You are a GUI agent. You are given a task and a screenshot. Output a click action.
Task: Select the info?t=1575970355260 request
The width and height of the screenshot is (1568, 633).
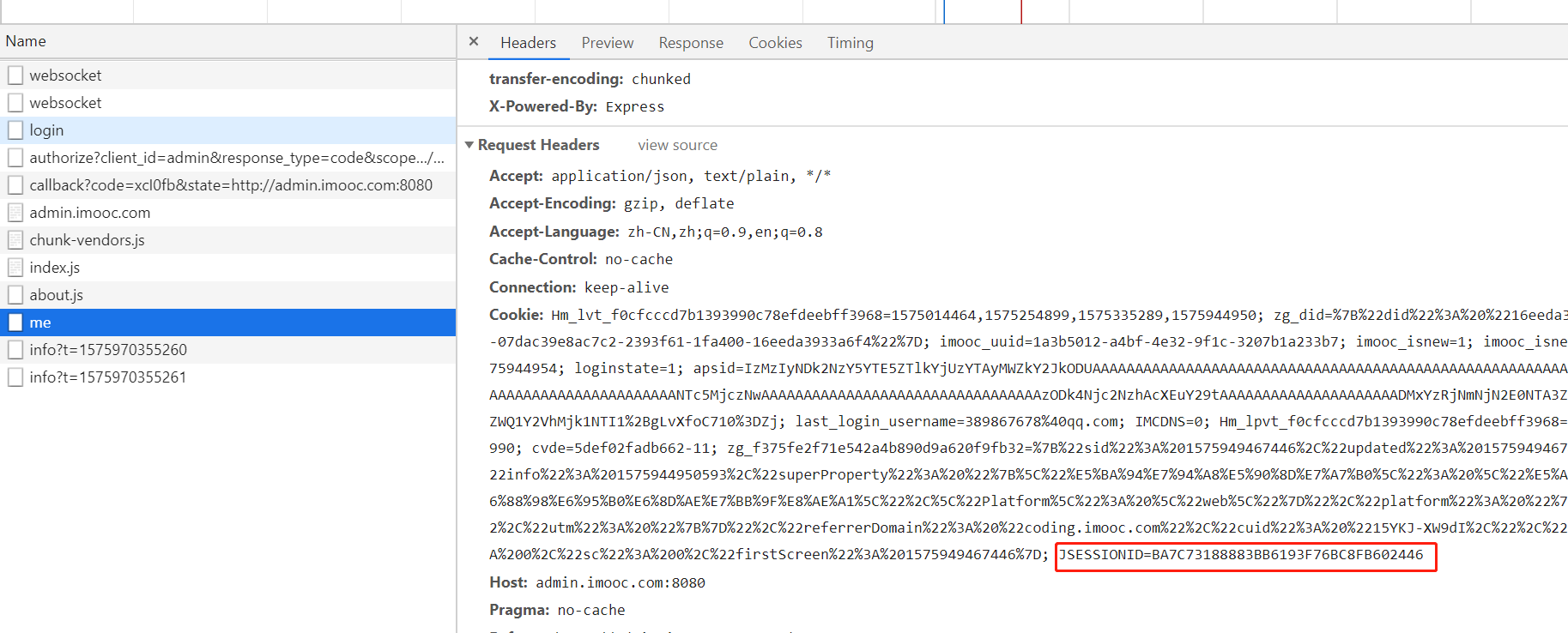pyautogui.click(x=227, y=350)
